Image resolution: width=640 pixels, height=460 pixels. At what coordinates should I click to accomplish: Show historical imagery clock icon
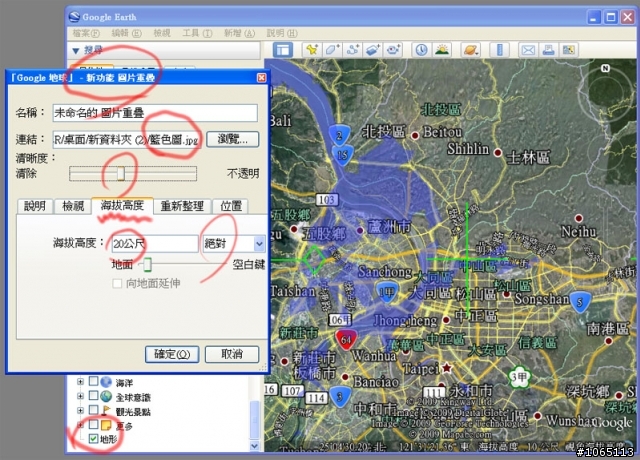[421, 50]
